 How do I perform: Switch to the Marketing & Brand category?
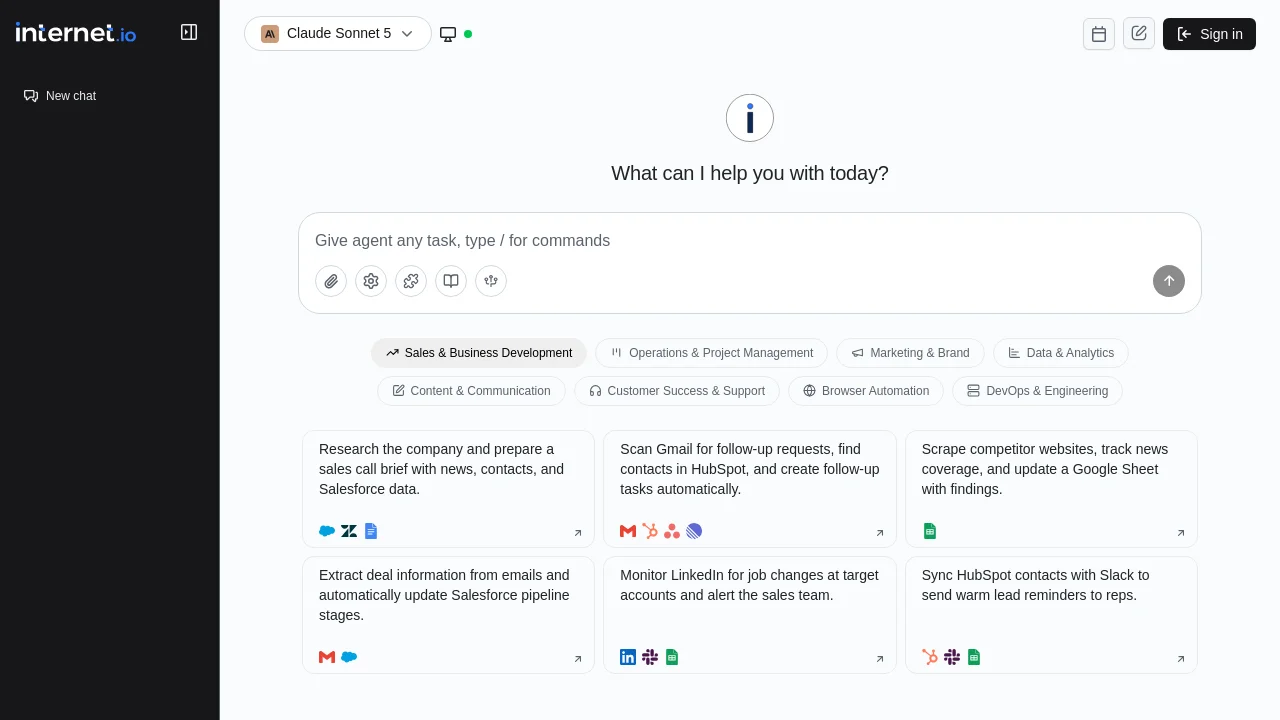pyautogui.click(x=910, y=353)
